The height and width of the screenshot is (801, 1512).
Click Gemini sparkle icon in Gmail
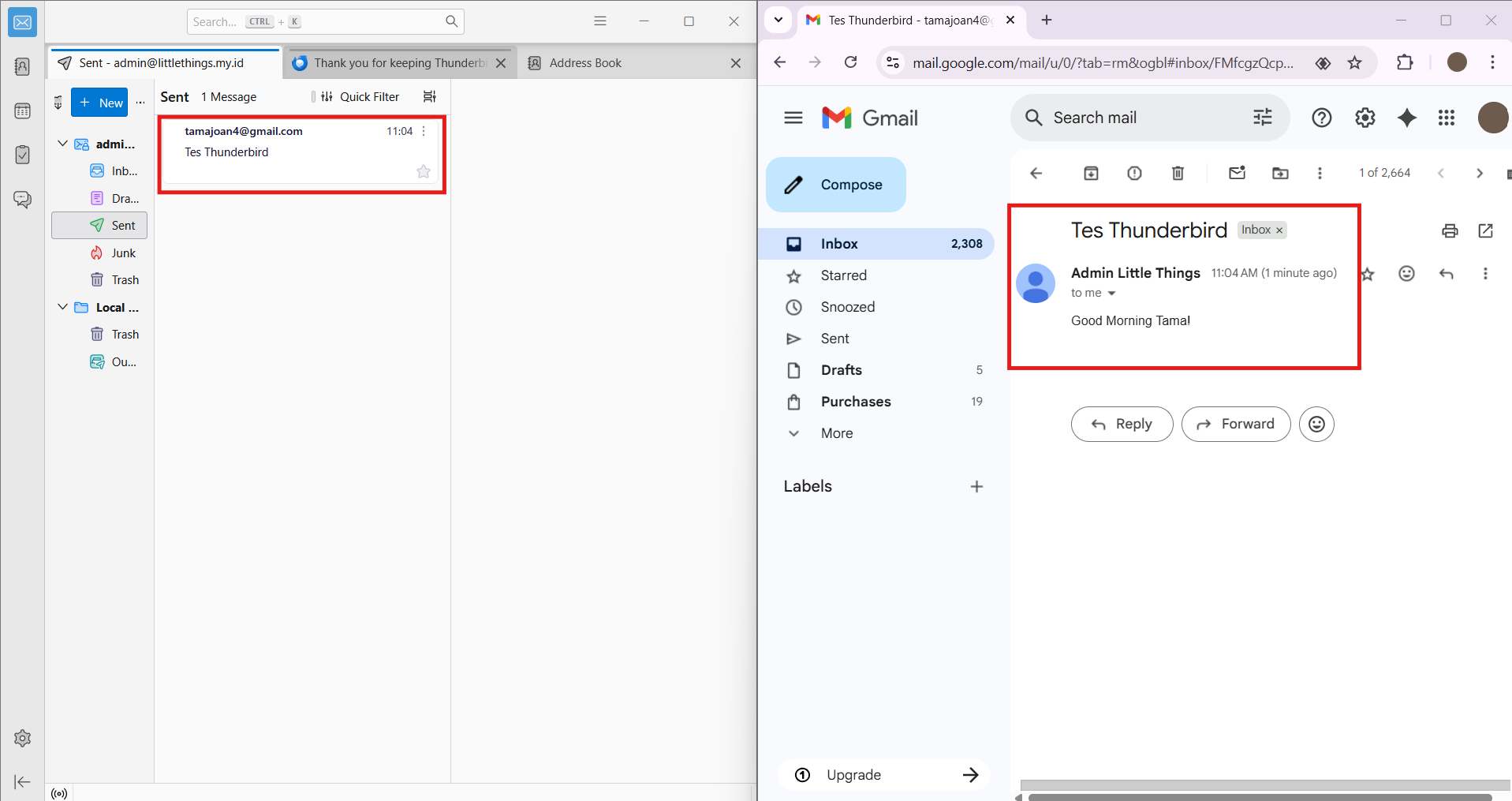(x=1407, y=118)
